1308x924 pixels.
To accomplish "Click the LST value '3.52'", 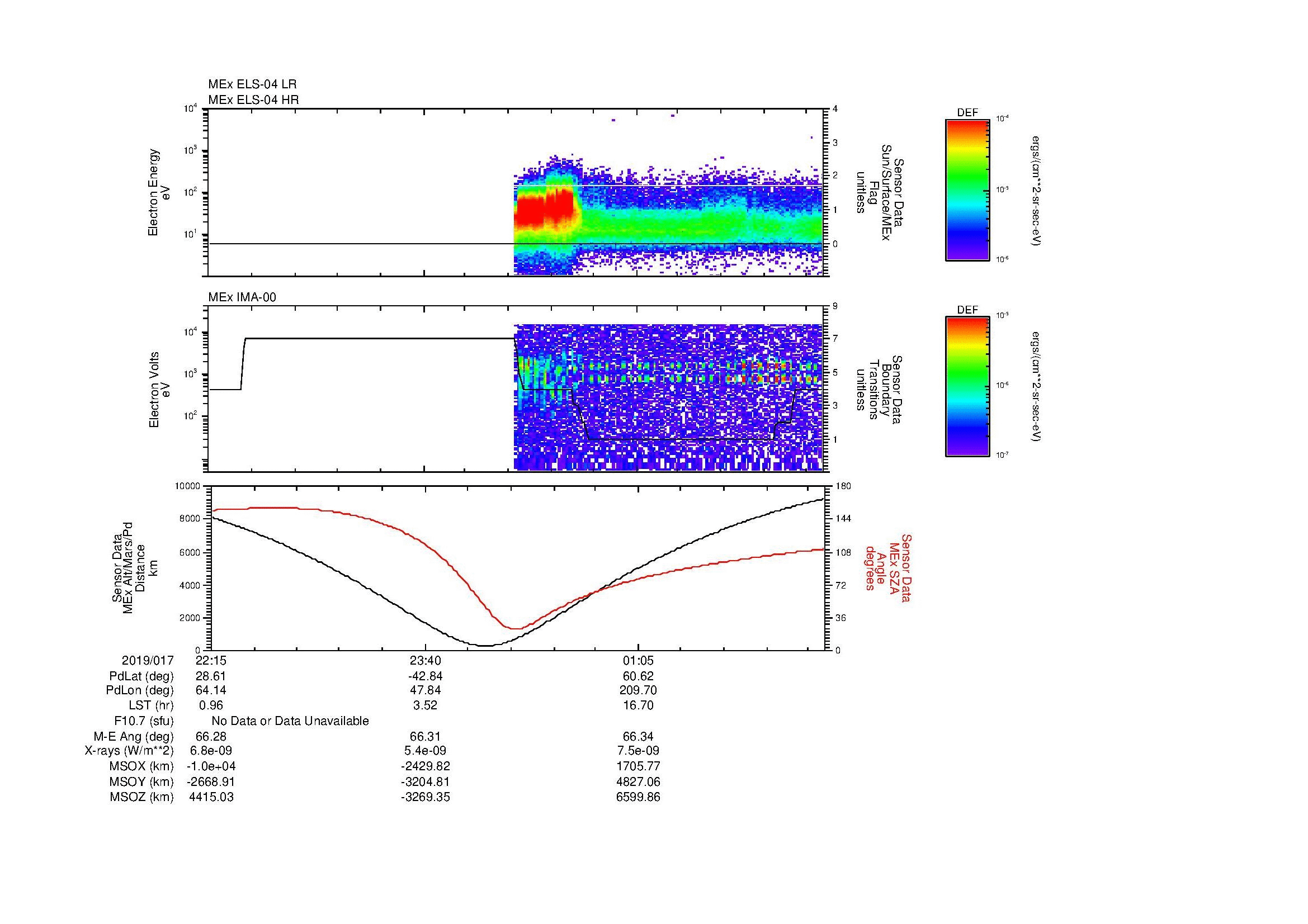I will coord(425,706).
